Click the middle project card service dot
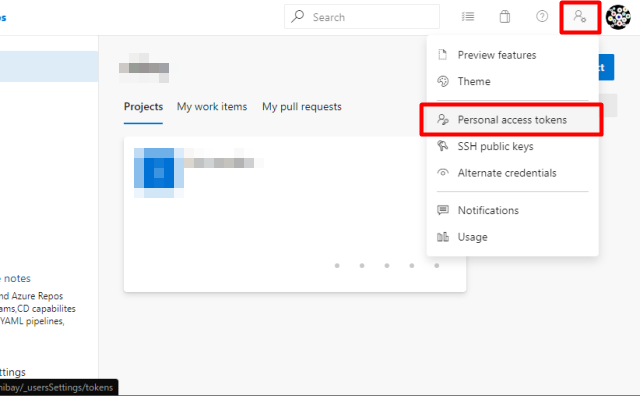The image size is (640, 396). point(387,266)
